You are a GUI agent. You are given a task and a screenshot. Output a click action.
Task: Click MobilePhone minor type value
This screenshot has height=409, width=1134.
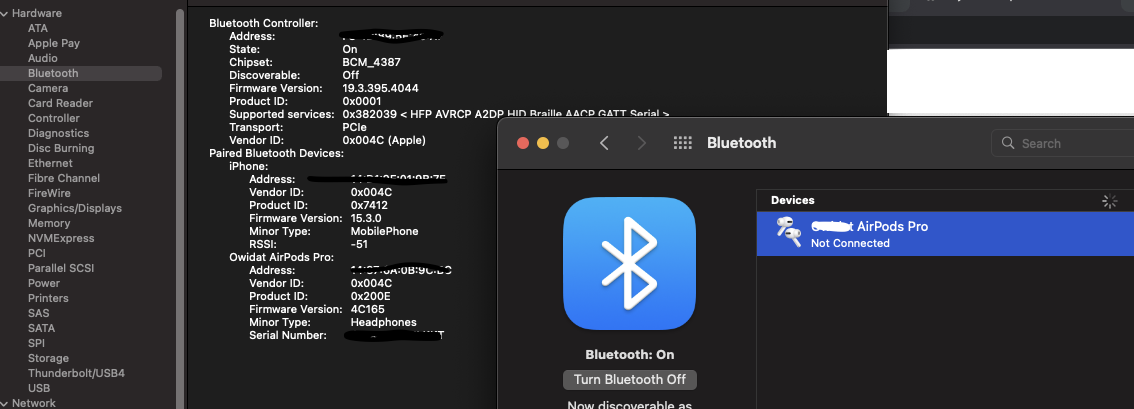tap(385, 231)
